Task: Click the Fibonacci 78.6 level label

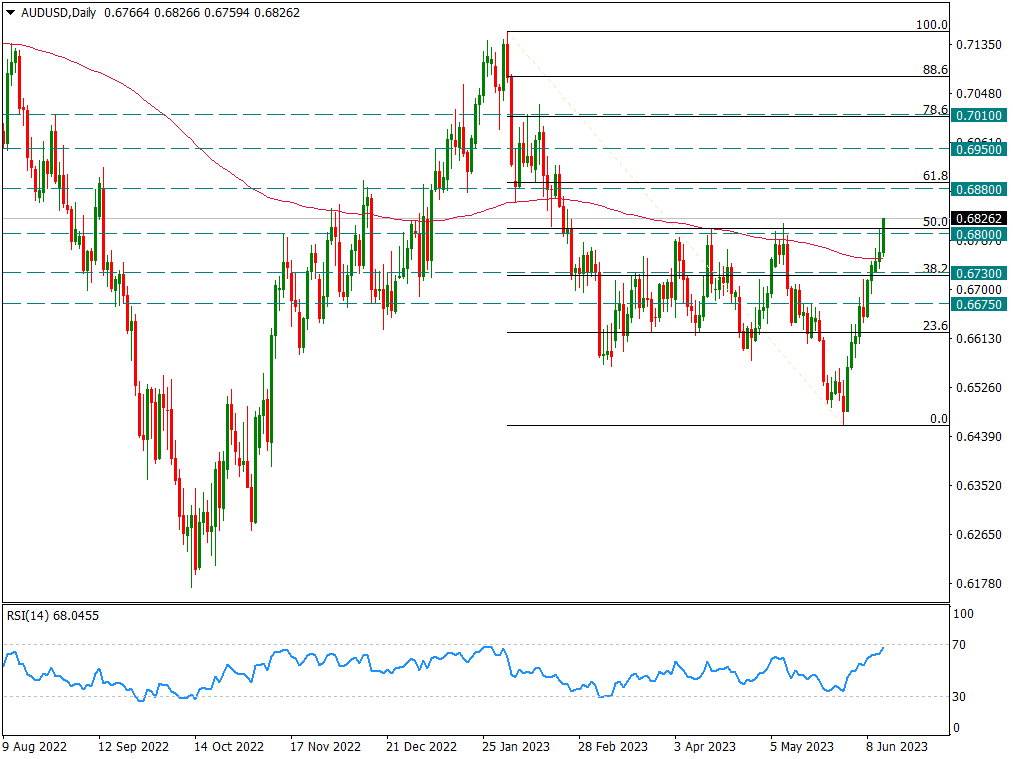Action: 935,110
